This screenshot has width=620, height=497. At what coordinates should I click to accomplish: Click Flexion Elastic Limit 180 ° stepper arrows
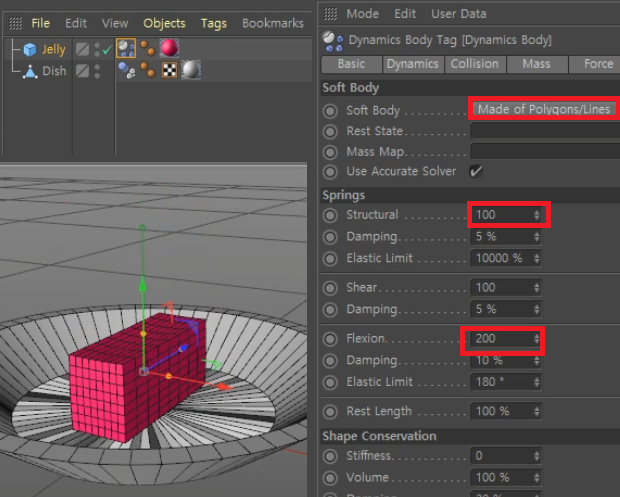tap(537, 382)
